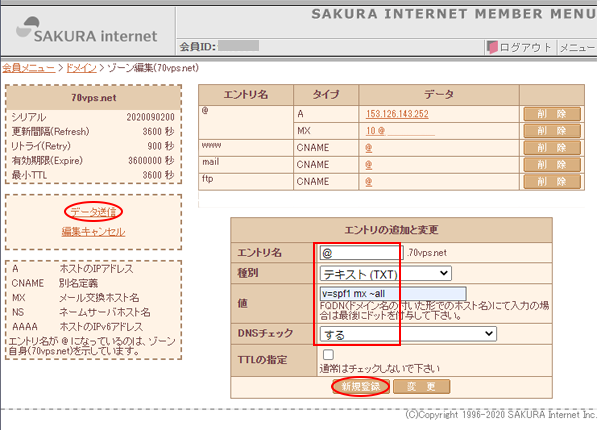Screen dimensions: 600x430
Task: Click the AAAA legend row
Action: (77, 327)
